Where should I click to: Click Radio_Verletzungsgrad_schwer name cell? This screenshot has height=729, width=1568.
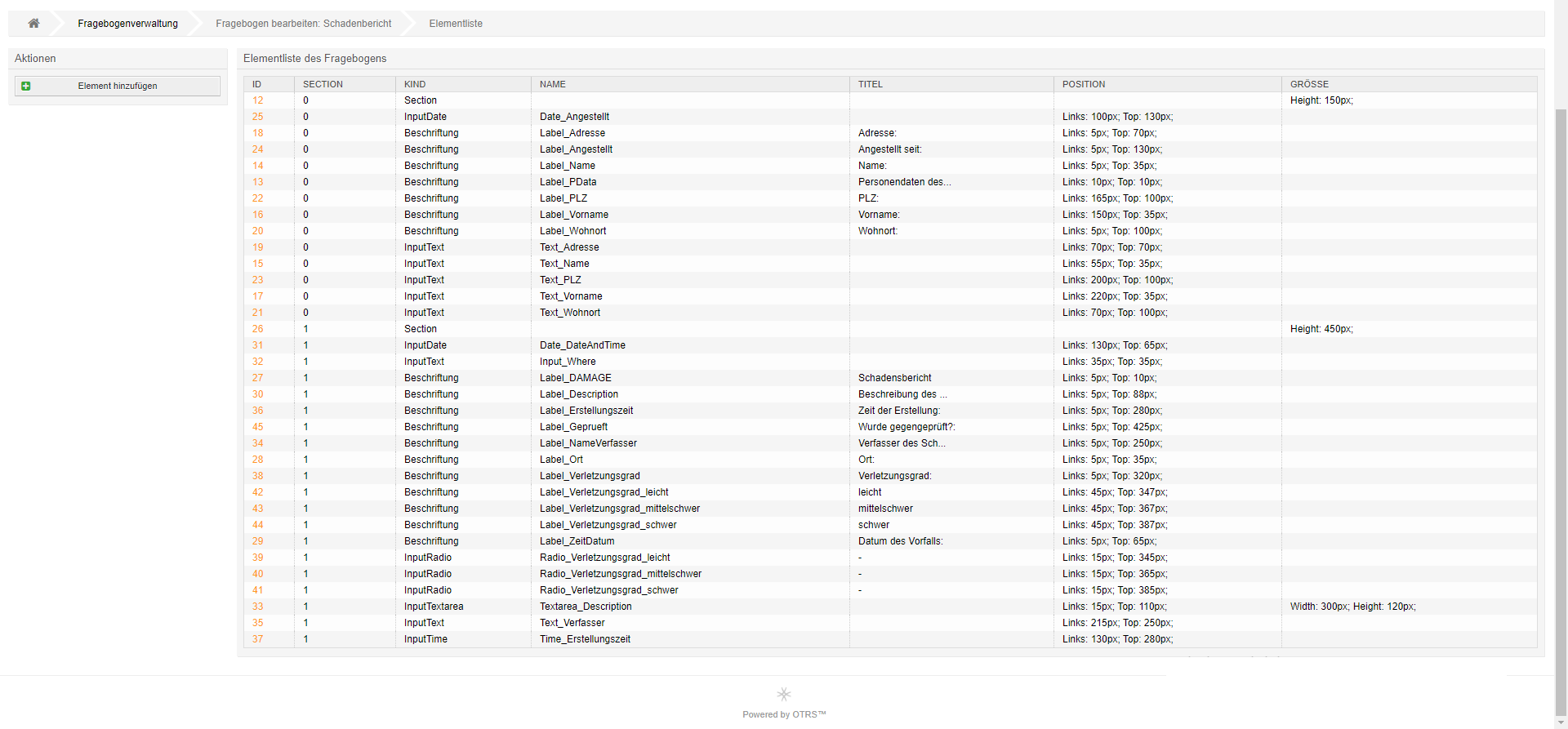(x=690, y=590)
